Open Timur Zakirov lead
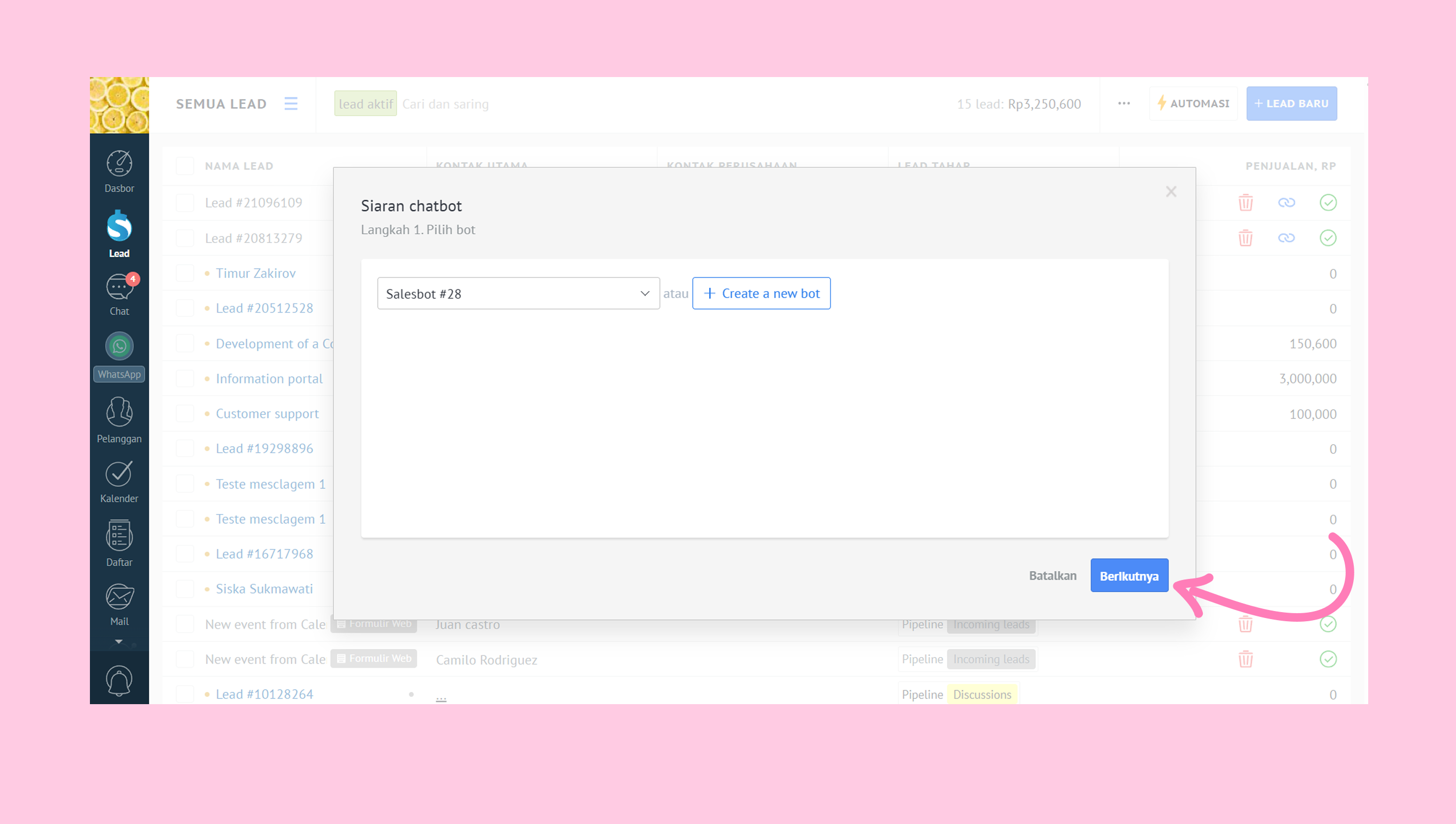 [x=255, y=273]
